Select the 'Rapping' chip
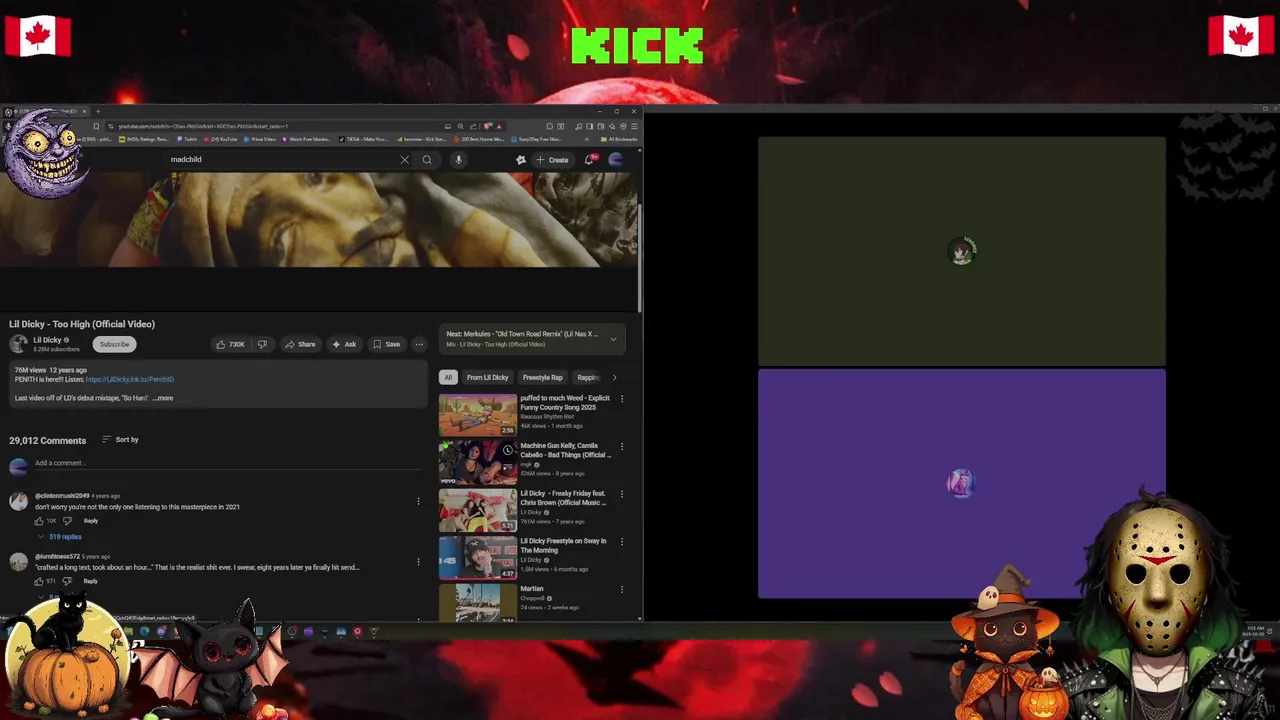 (x=587, y=377)
